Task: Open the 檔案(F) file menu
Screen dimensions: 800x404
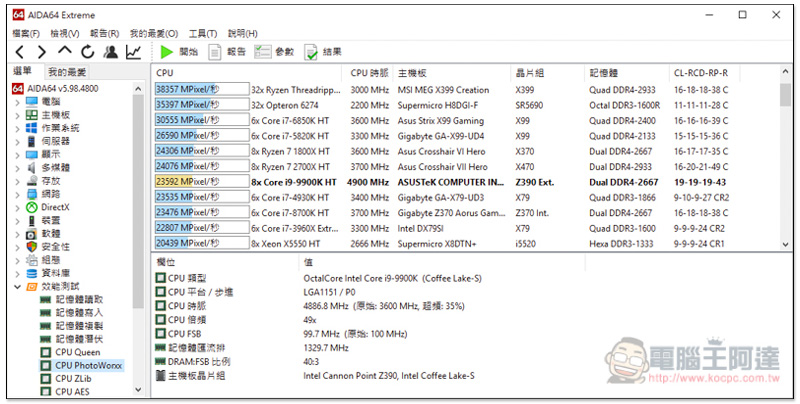Action: point(26,33)
